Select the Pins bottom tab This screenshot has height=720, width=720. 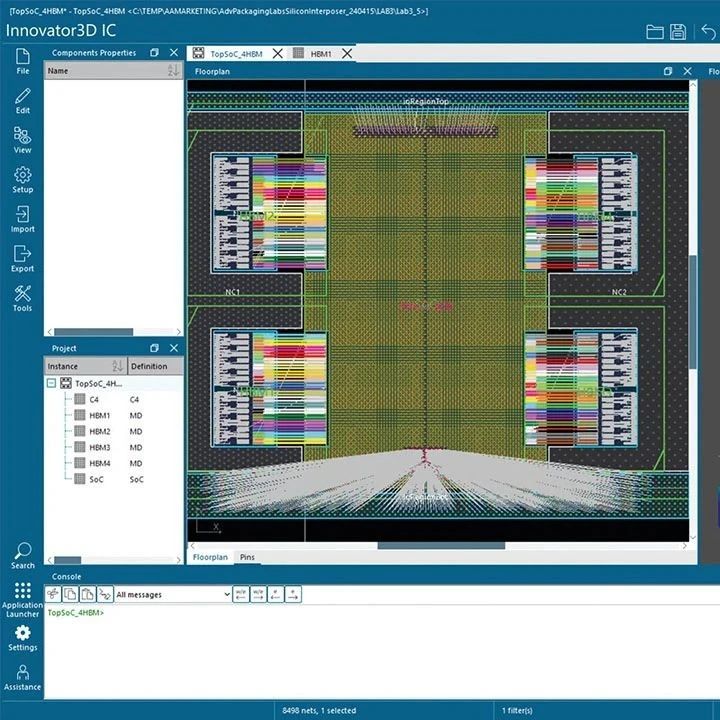tap(247, 557)
